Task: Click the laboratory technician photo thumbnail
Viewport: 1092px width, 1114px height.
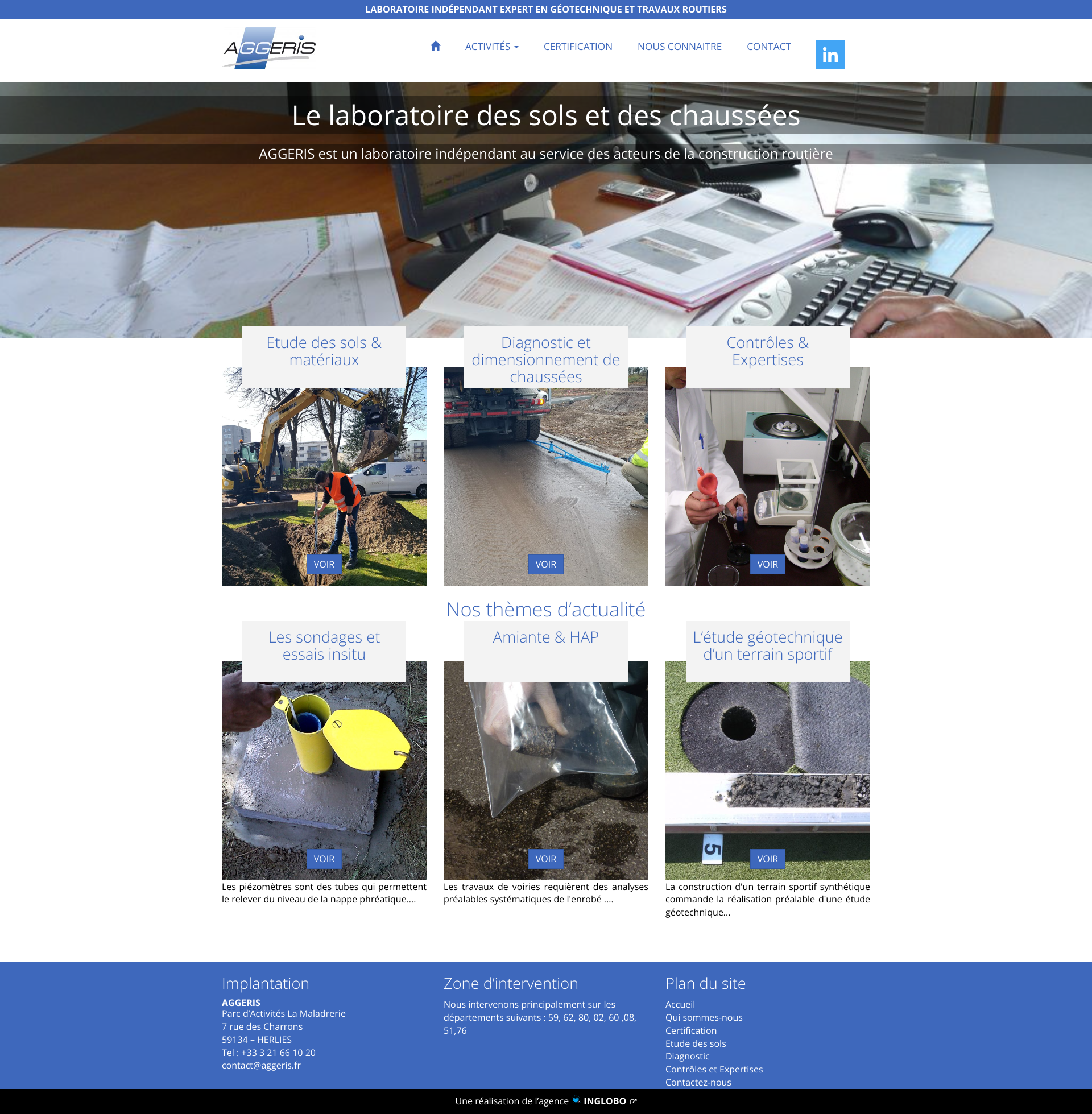Action: pyautogui.click(x=767, y=476)
